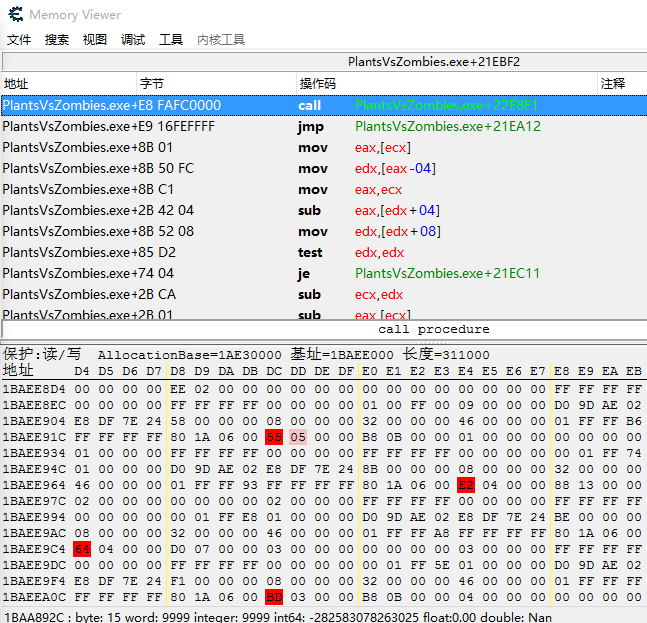Click hex row address 1BAEE94C

[34, 469]
